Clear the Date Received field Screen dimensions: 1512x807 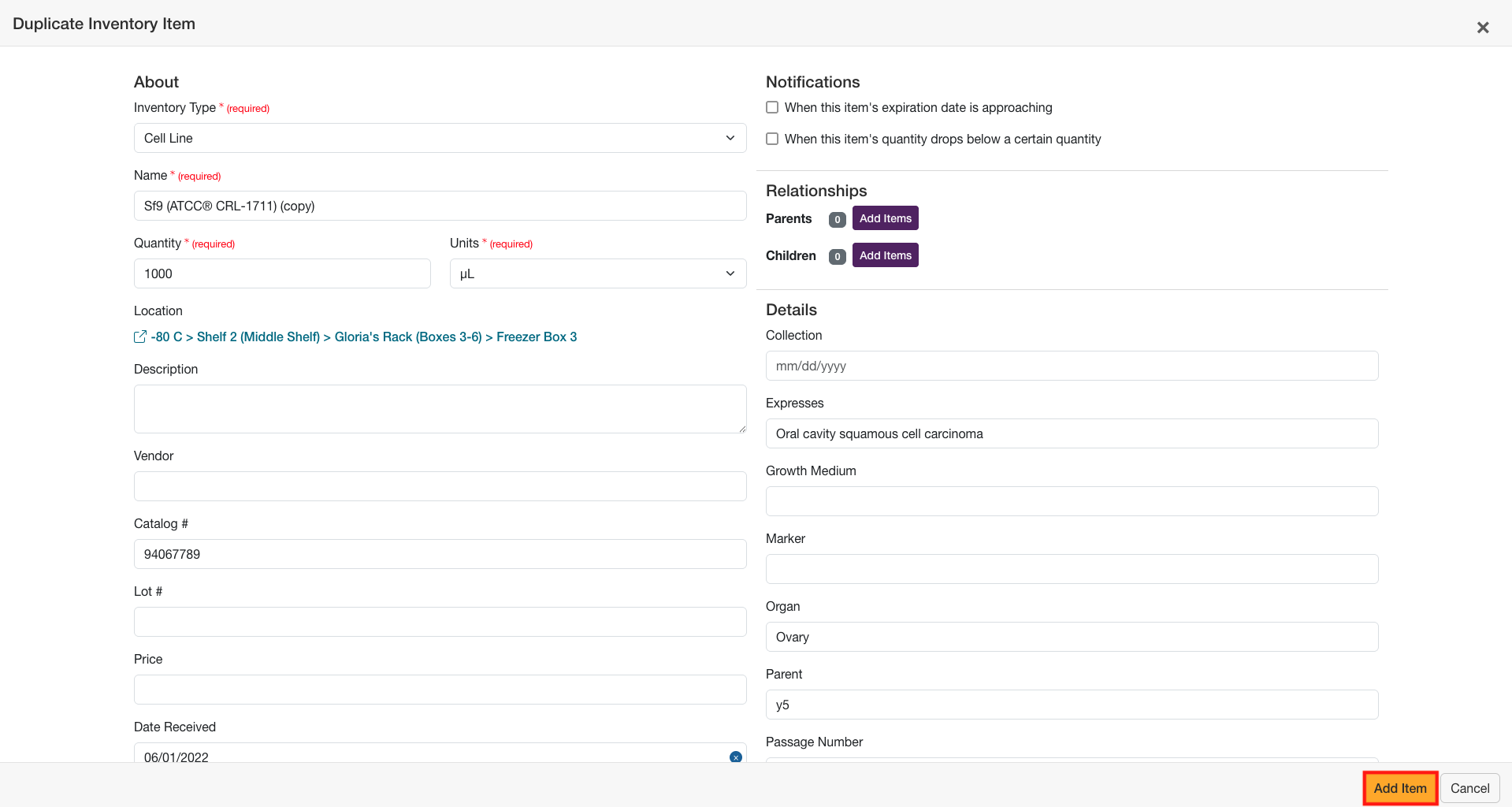pos(735,757)
